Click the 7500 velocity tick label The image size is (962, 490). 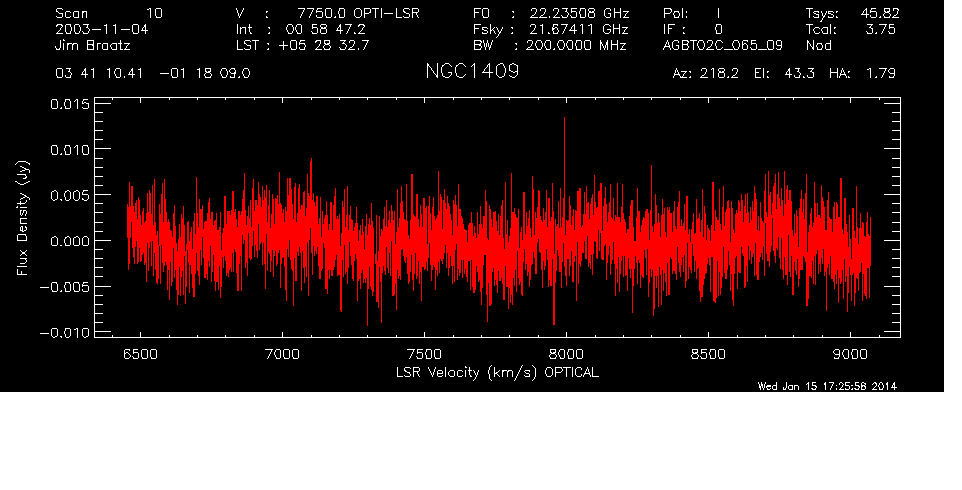pos(424,354)
